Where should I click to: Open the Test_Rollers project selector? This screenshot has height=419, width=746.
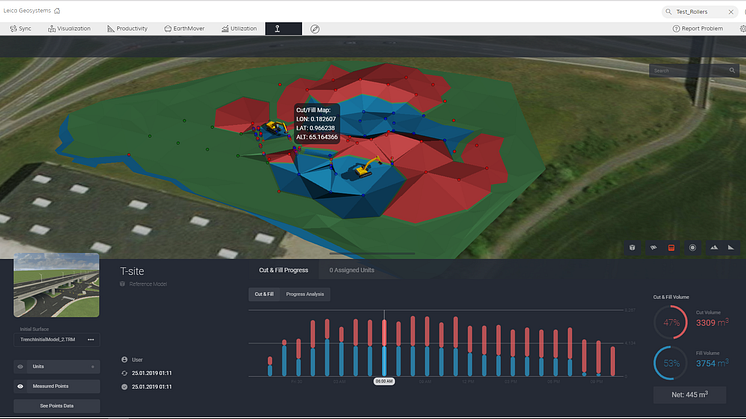(698, 11)
